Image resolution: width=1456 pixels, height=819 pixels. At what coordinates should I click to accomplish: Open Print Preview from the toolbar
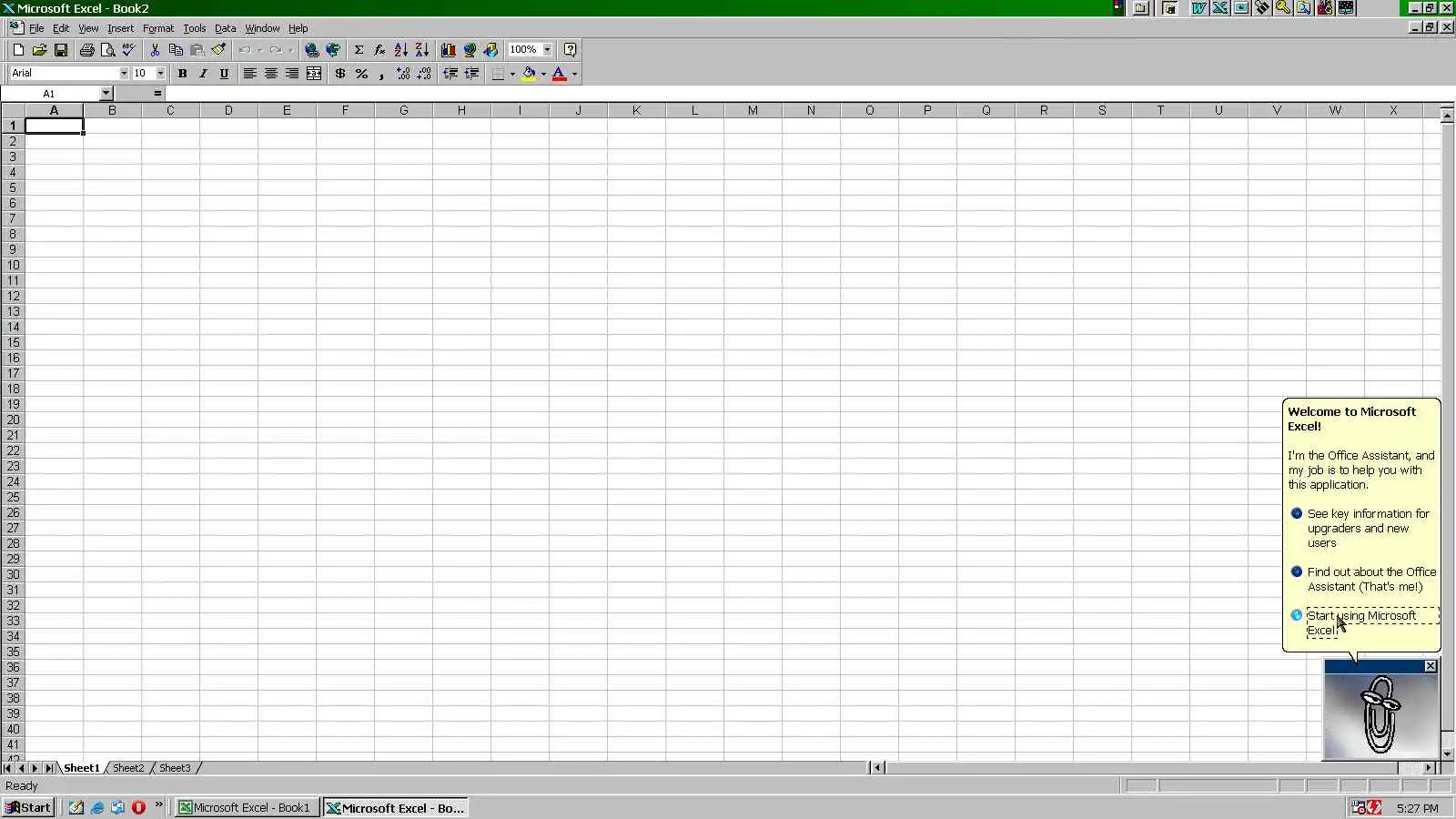coord(107,50)
